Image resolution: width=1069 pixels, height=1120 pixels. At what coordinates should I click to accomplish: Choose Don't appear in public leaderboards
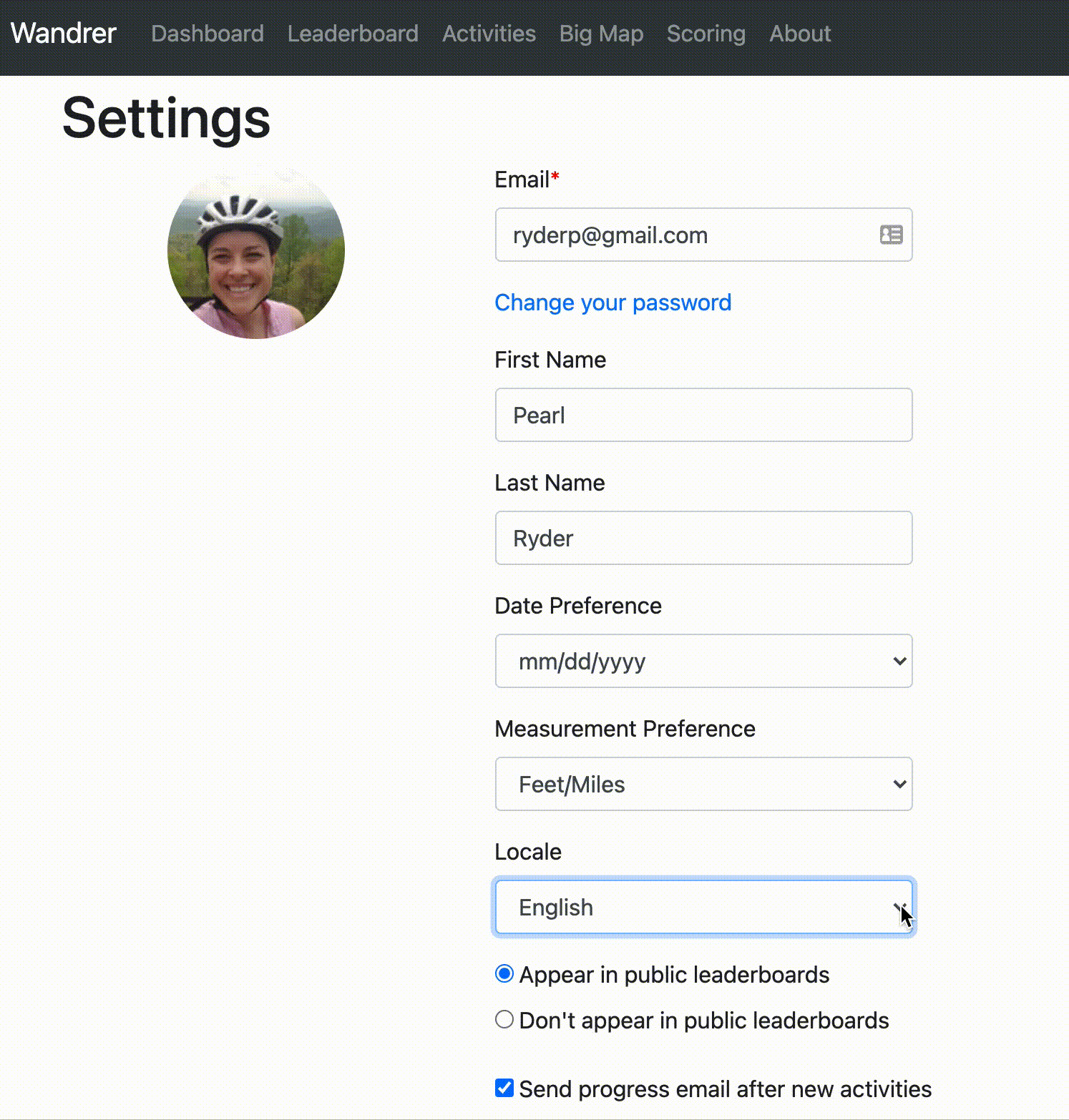[504, 1020]
